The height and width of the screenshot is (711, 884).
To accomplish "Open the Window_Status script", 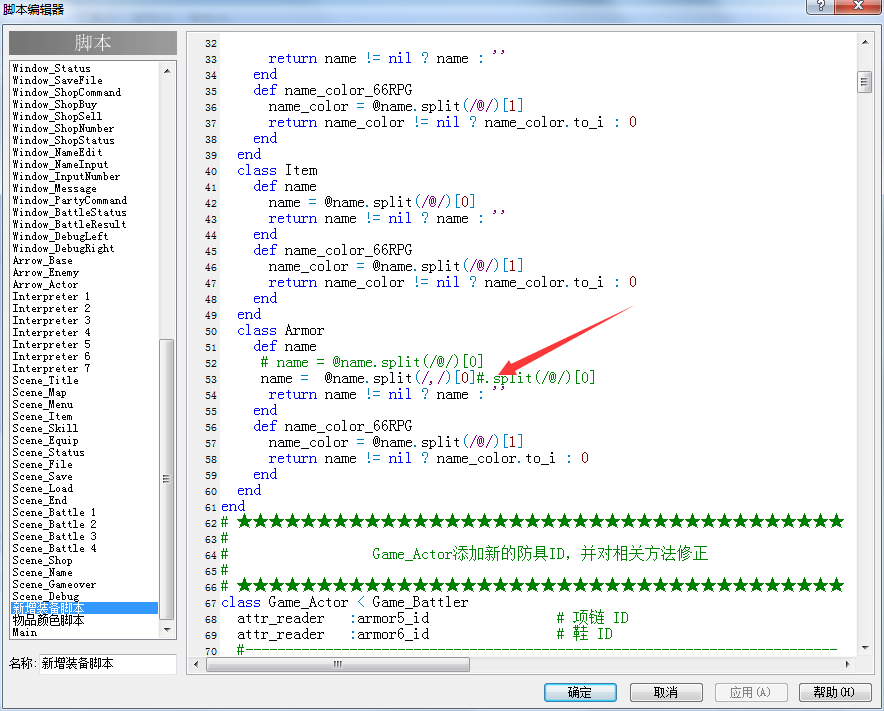I will tap(51, 68).
